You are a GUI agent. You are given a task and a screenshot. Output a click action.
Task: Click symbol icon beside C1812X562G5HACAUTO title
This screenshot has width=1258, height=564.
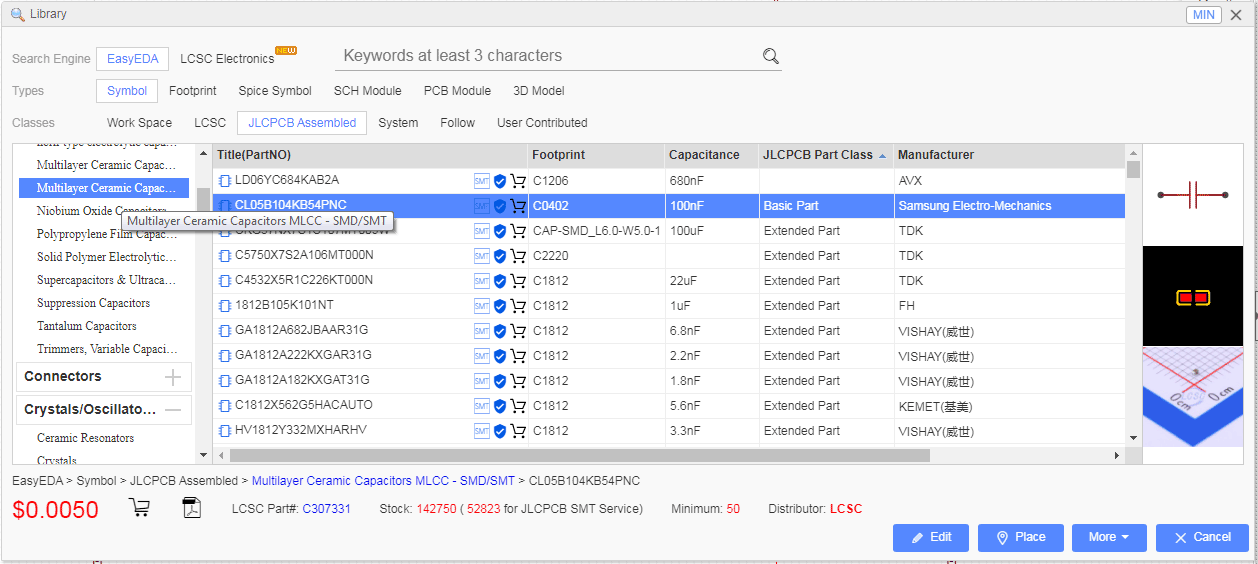(225, 406)
